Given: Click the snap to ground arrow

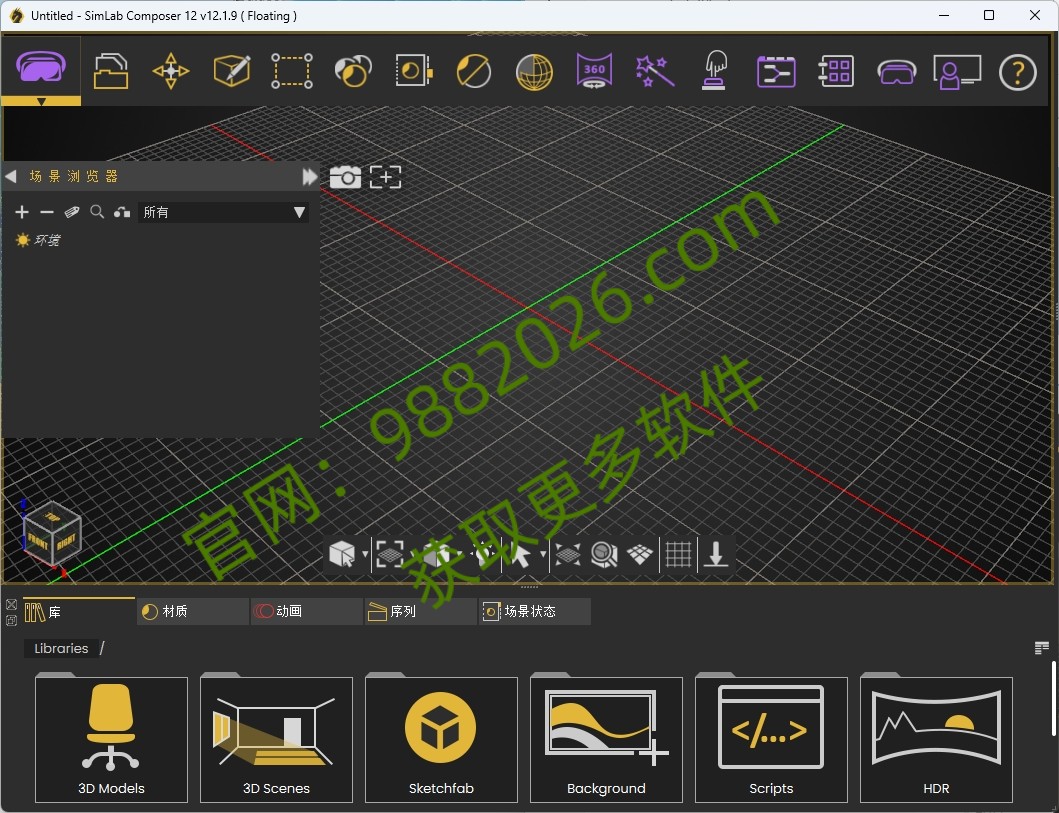Looking at the screenshot, I should pyautogui.click(x=715, y=555).
